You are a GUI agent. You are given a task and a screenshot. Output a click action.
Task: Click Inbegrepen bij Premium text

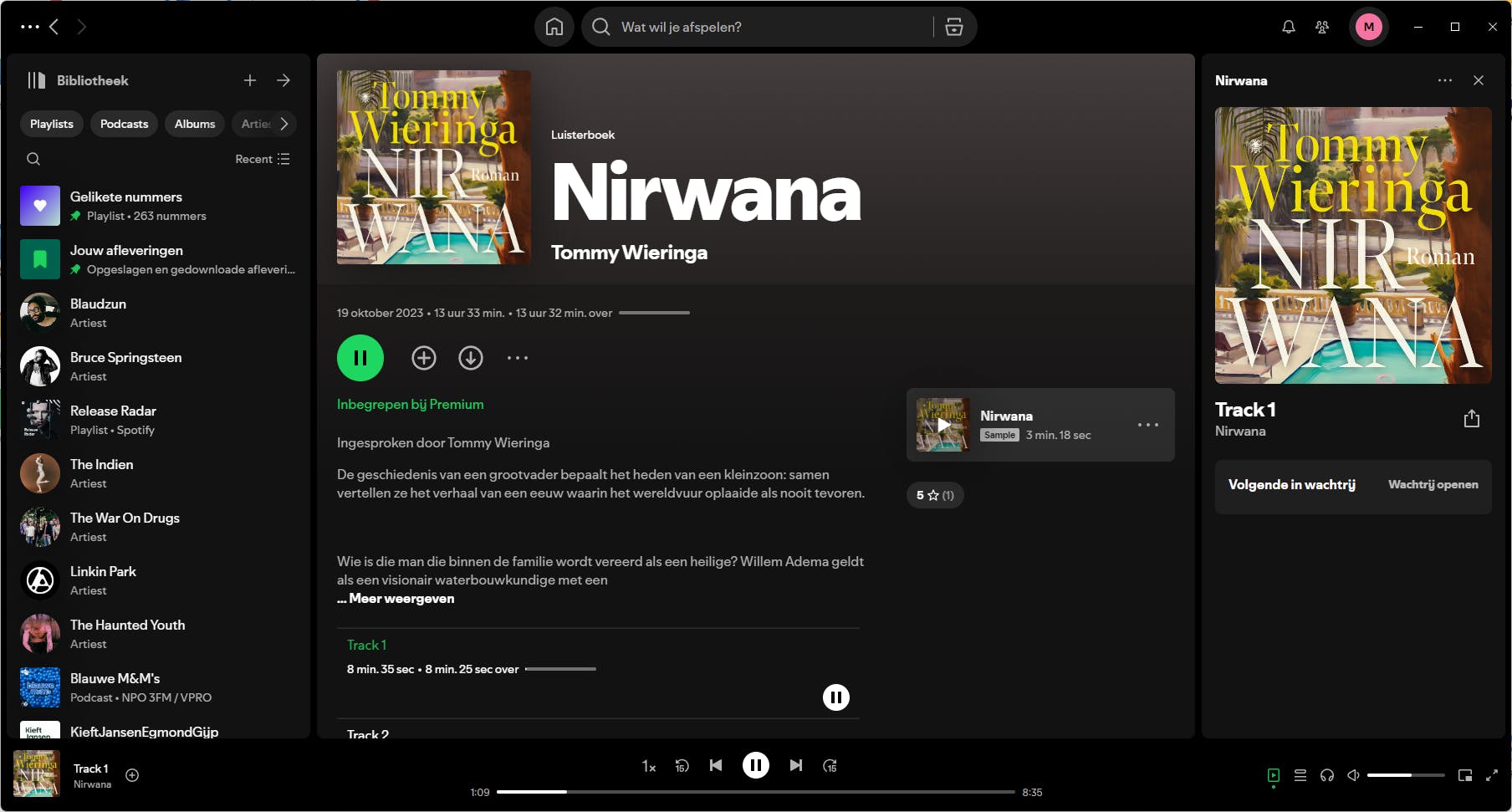point(410,404)
